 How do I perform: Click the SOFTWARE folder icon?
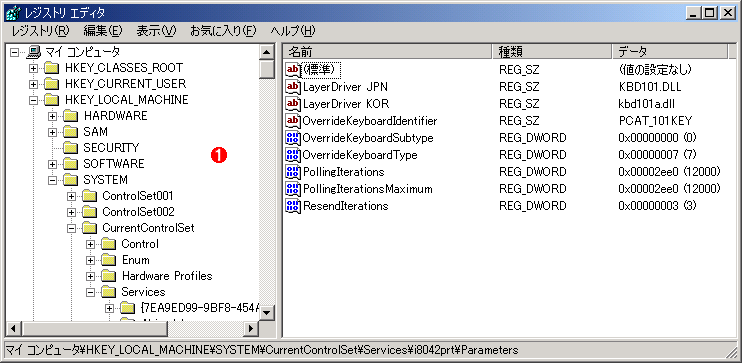tap(70, 164)
